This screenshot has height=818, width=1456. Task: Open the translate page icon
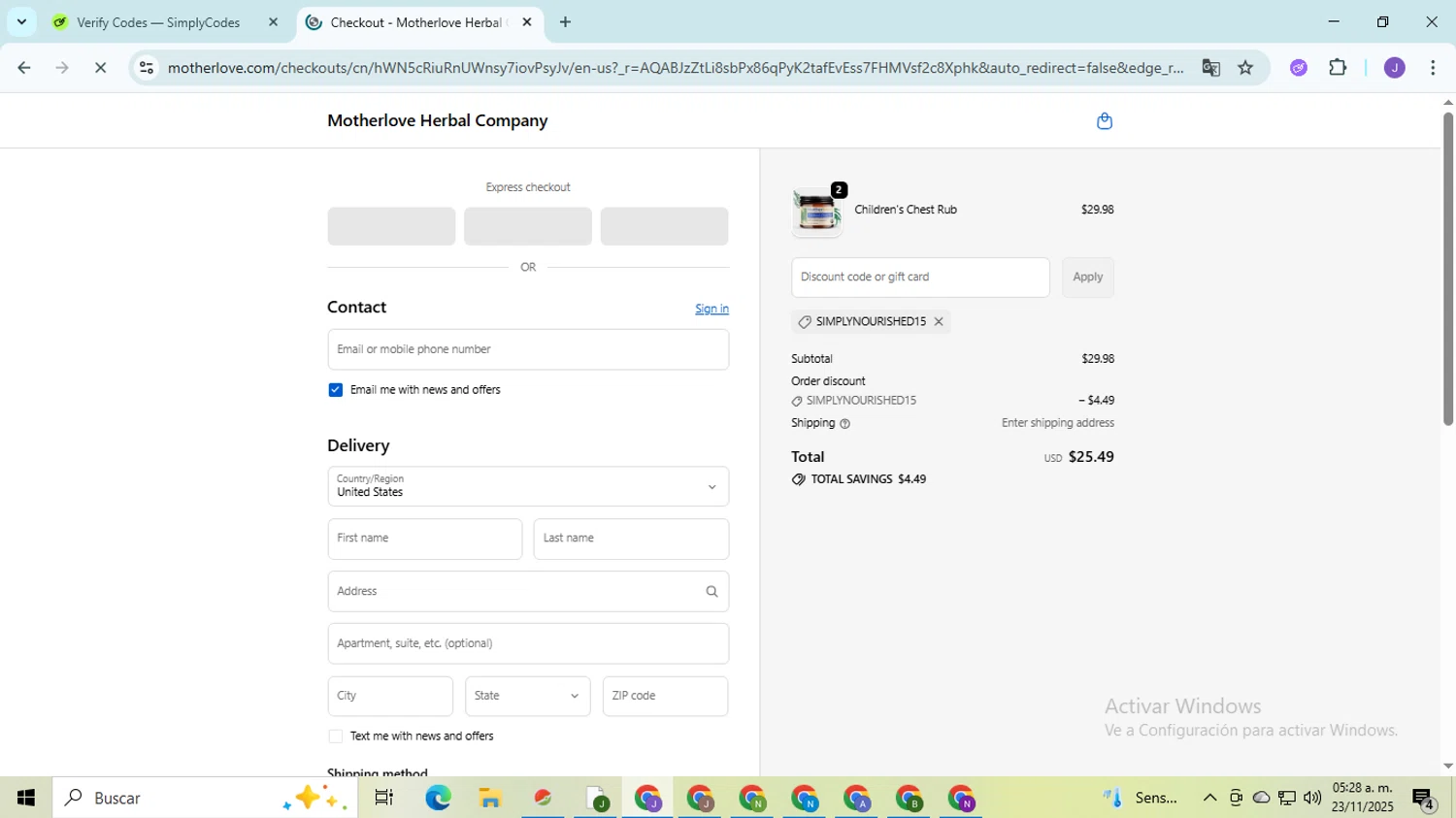tap(1210, 68)
